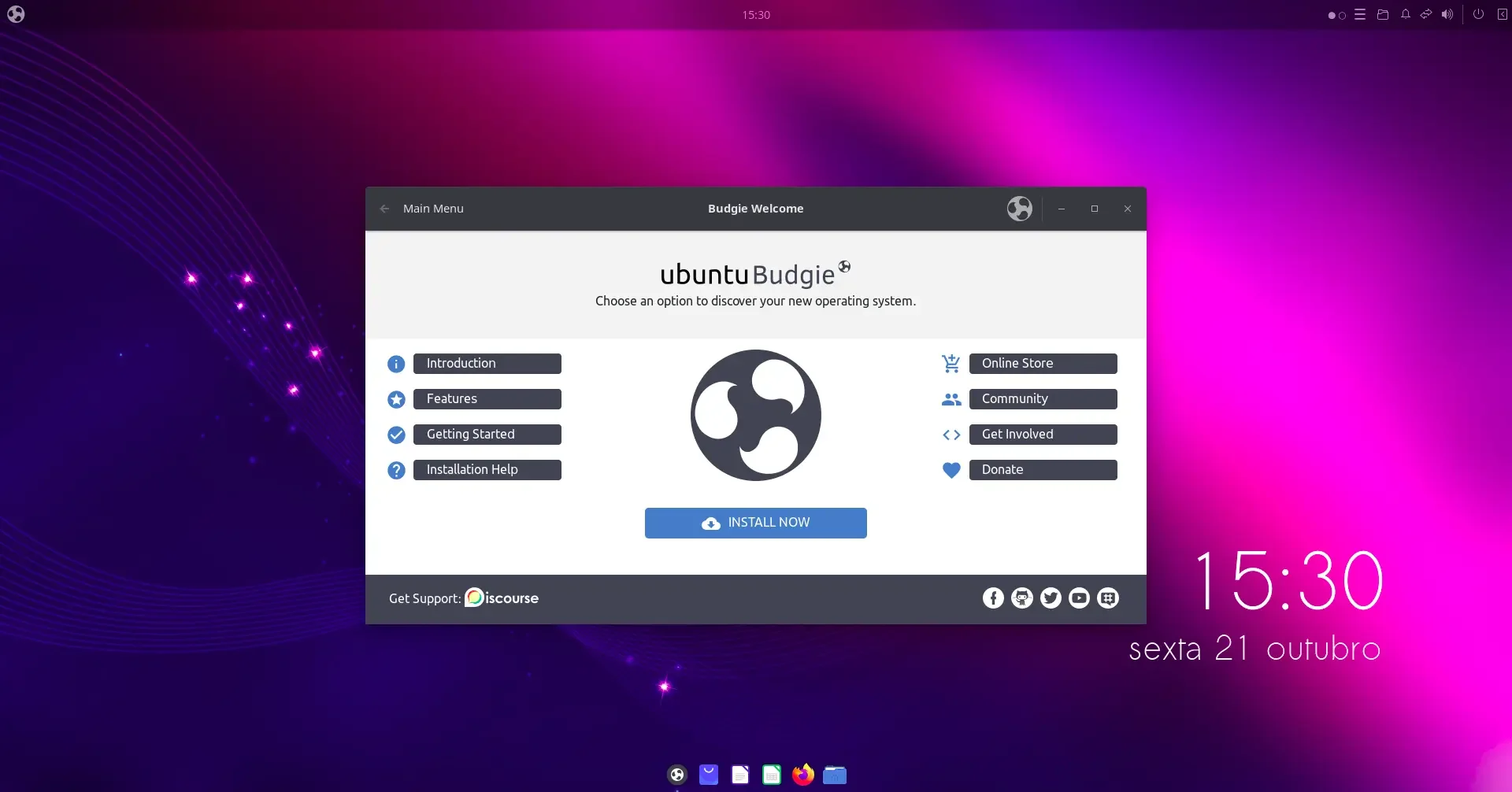Open the network arrows indicator in the panel
The width and height of the screenshot is (1512, 792).
1426,15
